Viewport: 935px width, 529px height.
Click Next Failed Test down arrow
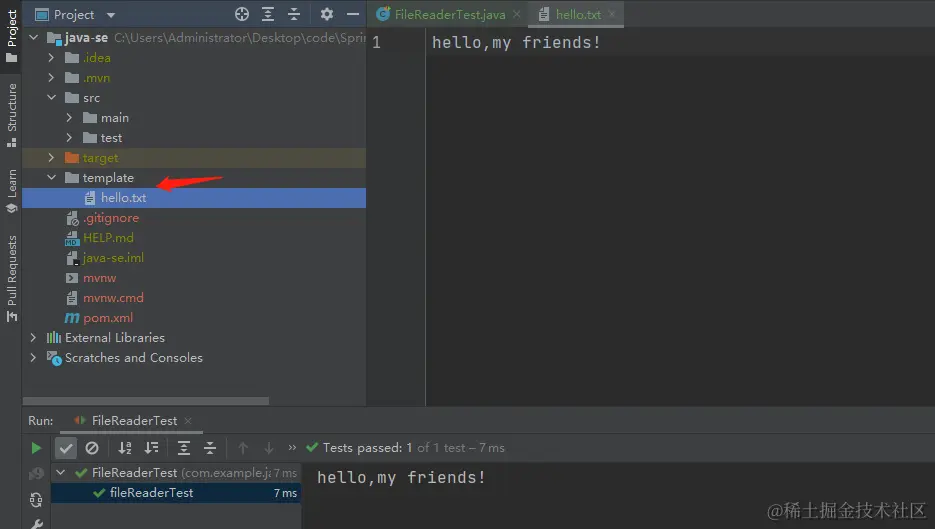click(269, 448)
